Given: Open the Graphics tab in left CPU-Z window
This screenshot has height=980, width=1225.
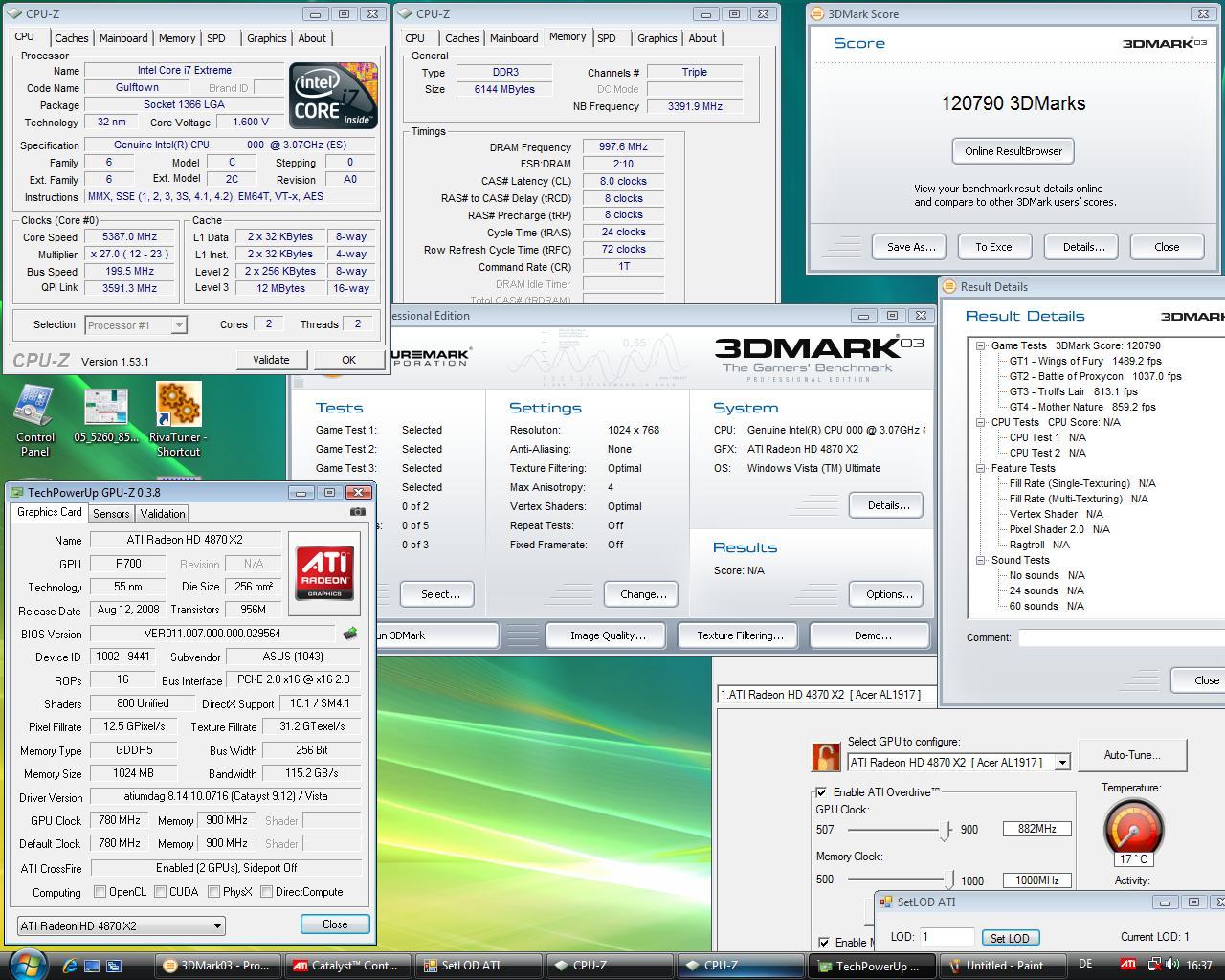Looking at the screenshot, I should pyautogui.click(x=266, y=38).
